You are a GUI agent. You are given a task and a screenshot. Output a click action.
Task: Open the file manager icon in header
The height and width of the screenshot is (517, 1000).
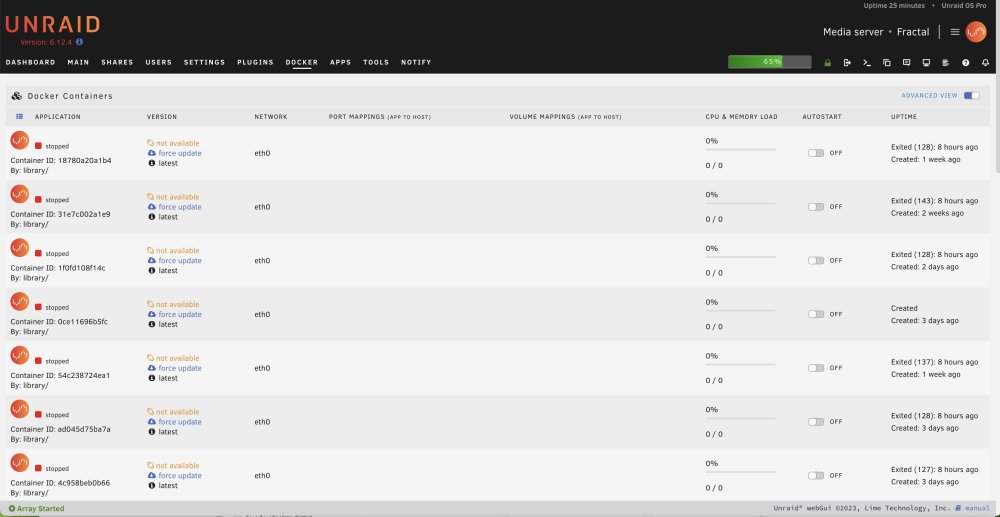[x=886, y=62]
